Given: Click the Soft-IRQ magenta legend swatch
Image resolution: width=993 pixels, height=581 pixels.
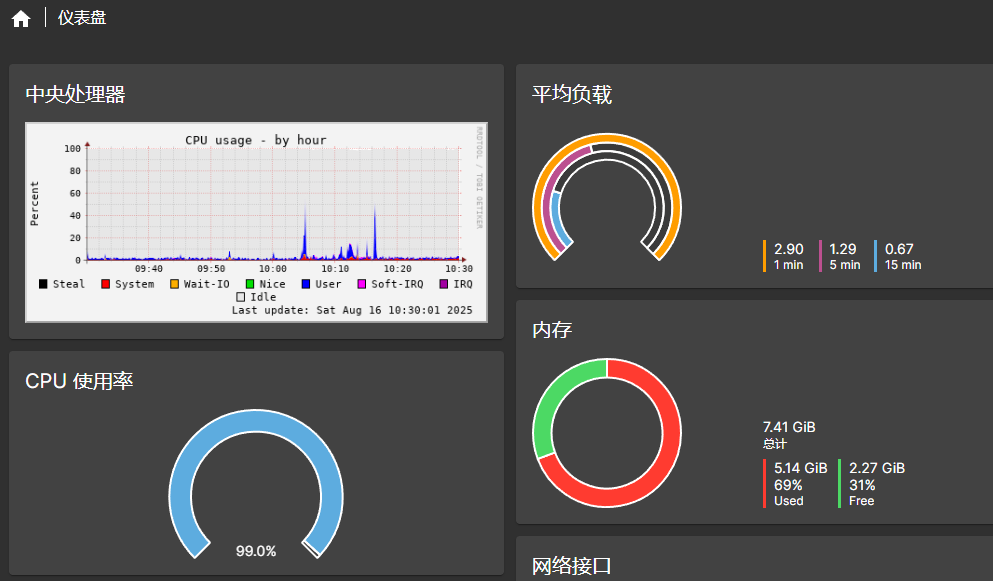Looking at the screenshot, I should [362, 284].
